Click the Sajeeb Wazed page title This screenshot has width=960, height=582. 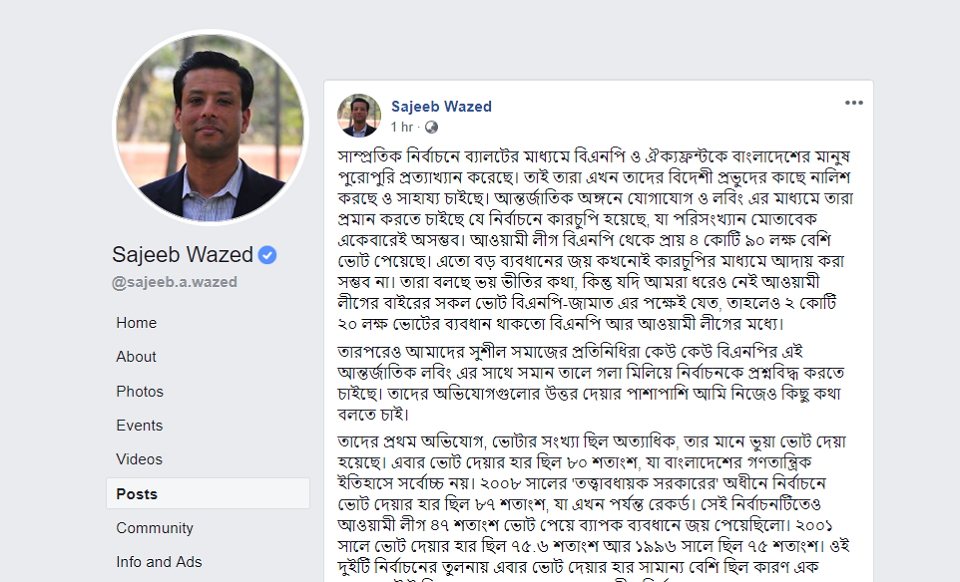click(x=182, y=255)
